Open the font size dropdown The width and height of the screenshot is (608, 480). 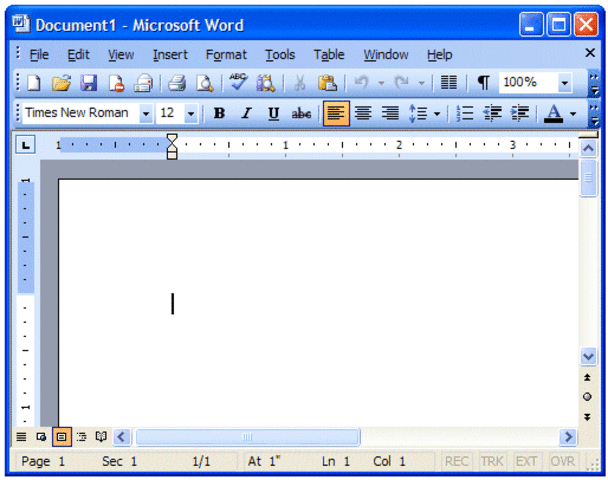pyautogui.click(x=191, y=114)
